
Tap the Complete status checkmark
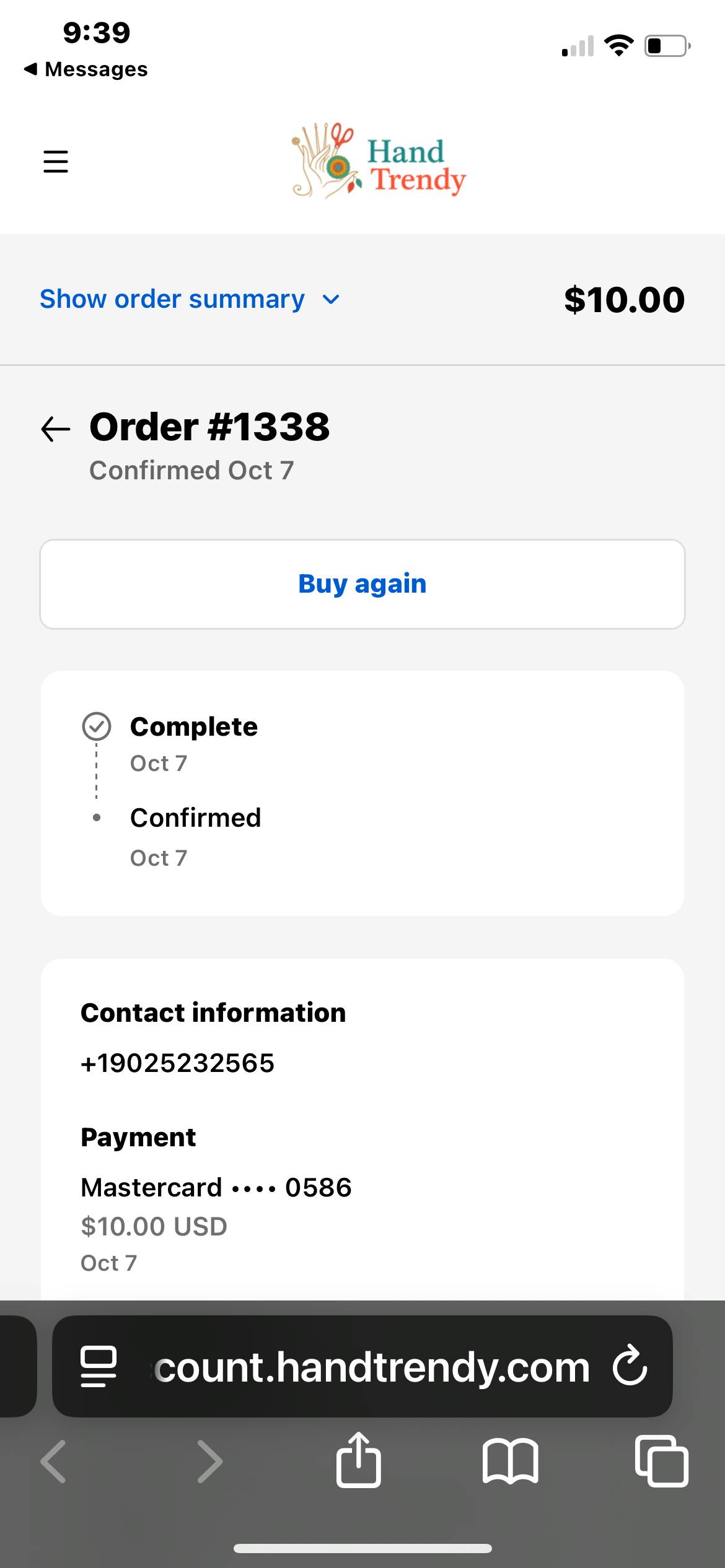pyautogui.click(x=97, y=726)
